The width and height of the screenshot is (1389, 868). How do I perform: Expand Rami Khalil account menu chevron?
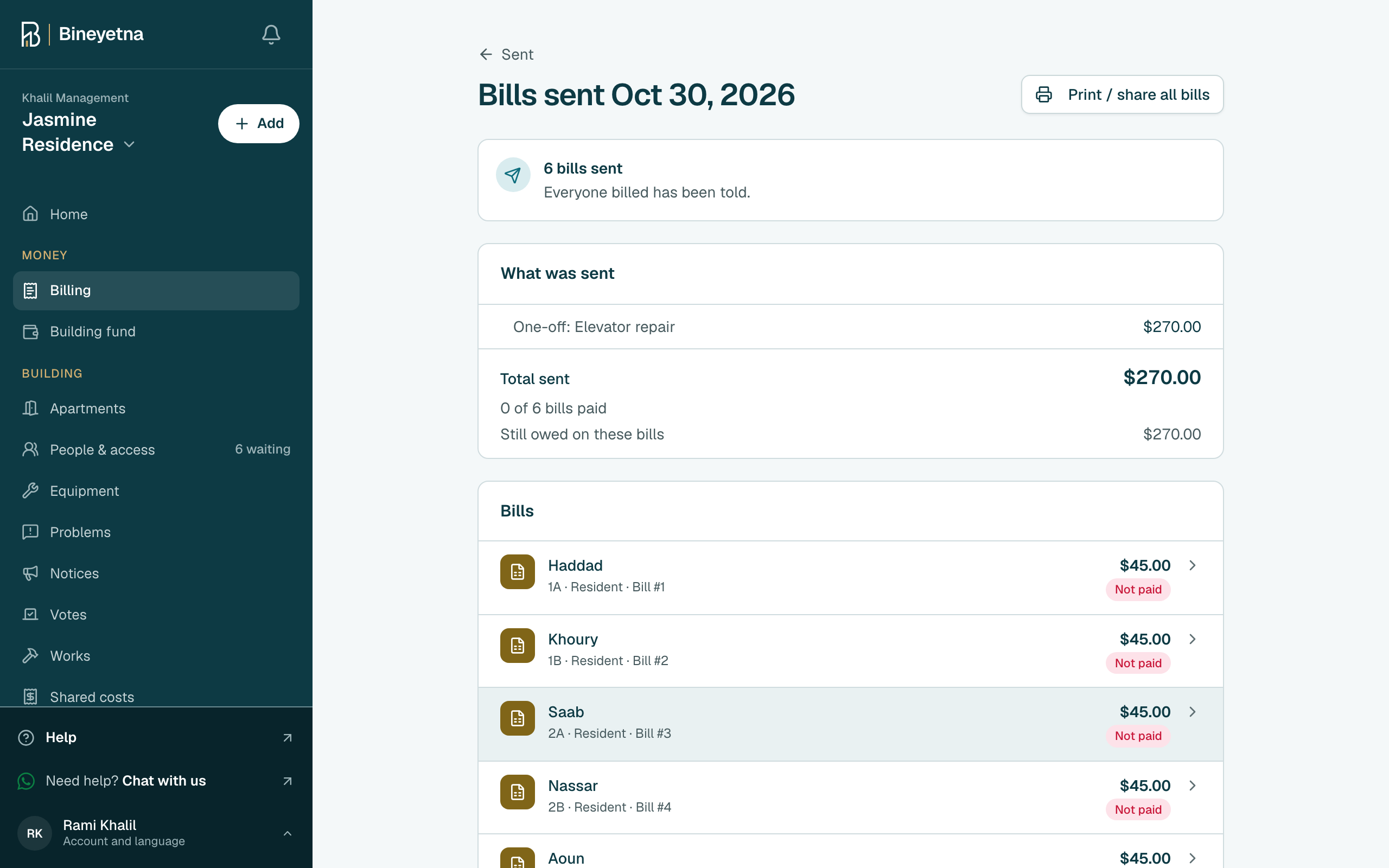tap(288, 833)
